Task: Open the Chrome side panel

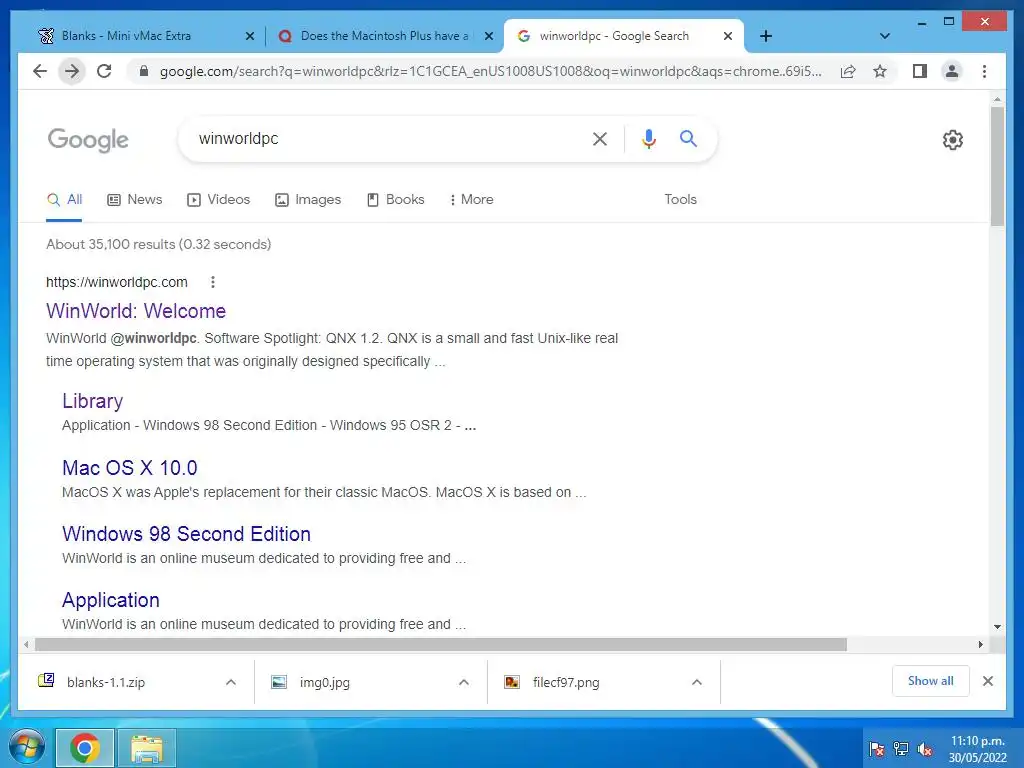Action: coord(920,71)
